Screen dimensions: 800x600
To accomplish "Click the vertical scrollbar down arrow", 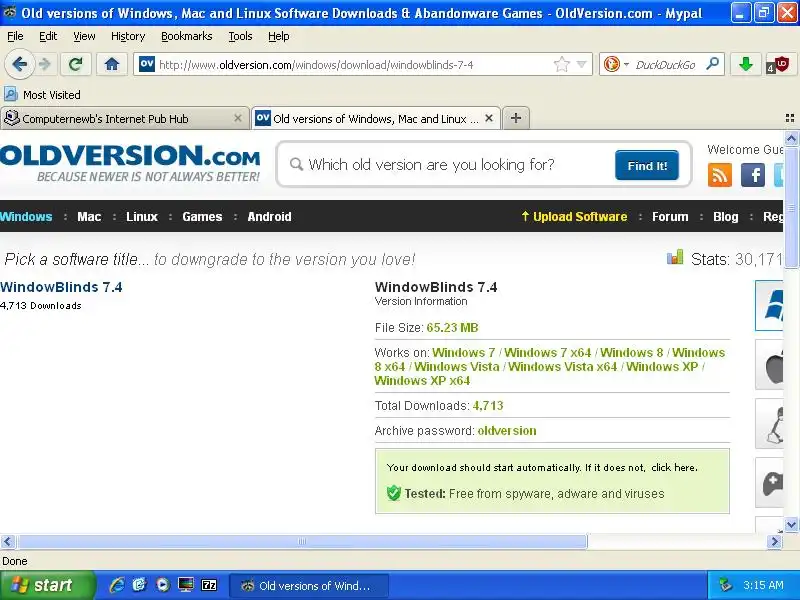I will click(x=791, y=524).
